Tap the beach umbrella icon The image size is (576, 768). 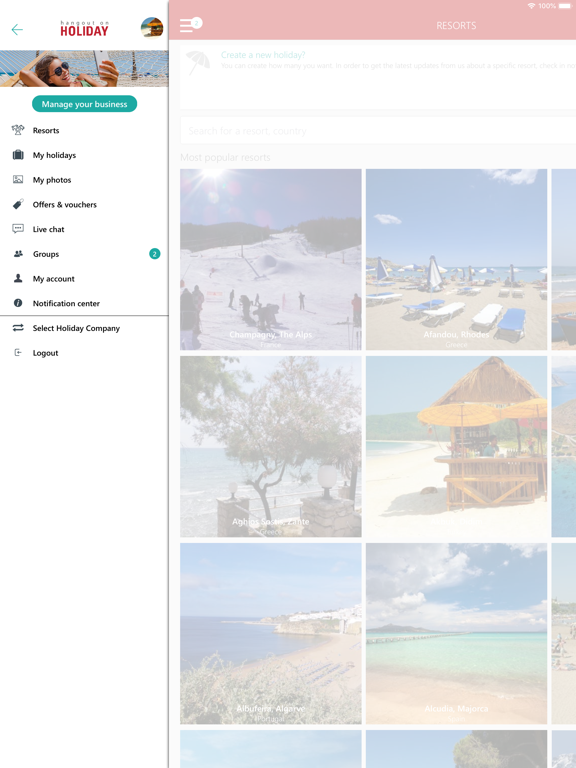[x=198, y=62]
